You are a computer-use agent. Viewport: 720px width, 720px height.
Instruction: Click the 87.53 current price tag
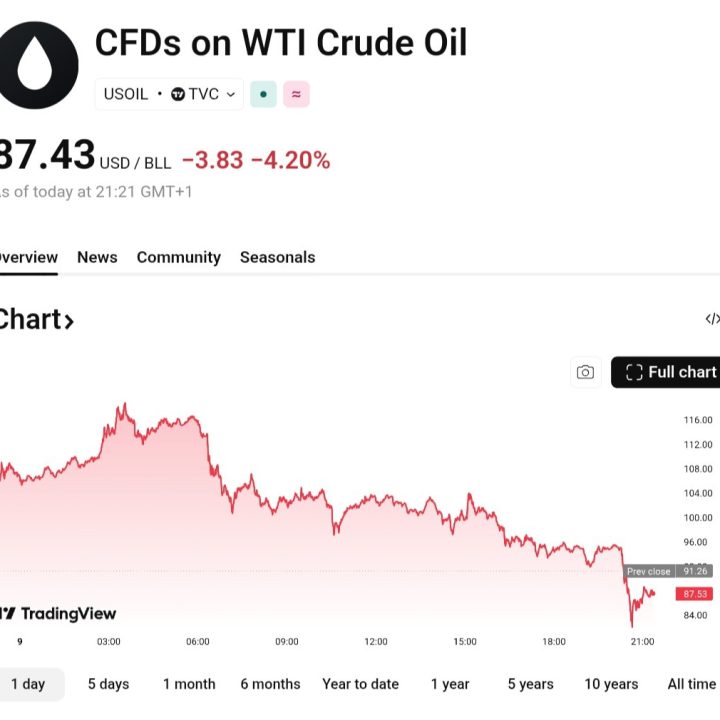point(694,593)
